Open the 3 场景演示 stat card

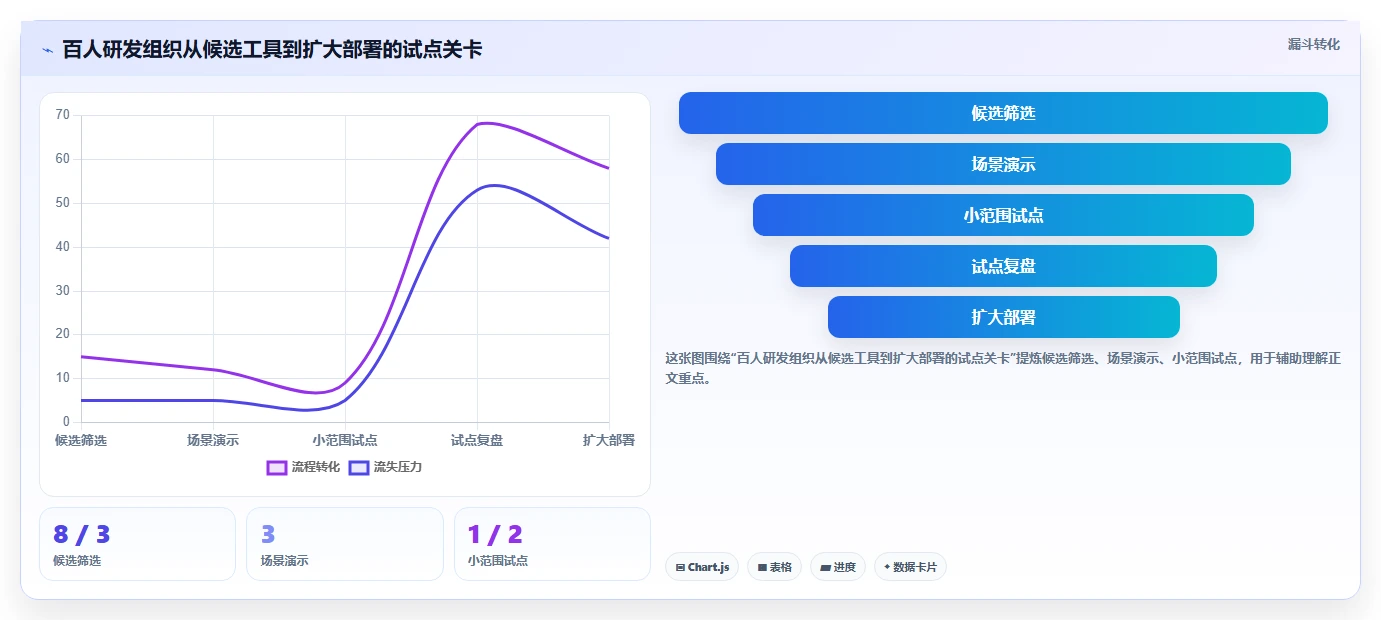345,544
